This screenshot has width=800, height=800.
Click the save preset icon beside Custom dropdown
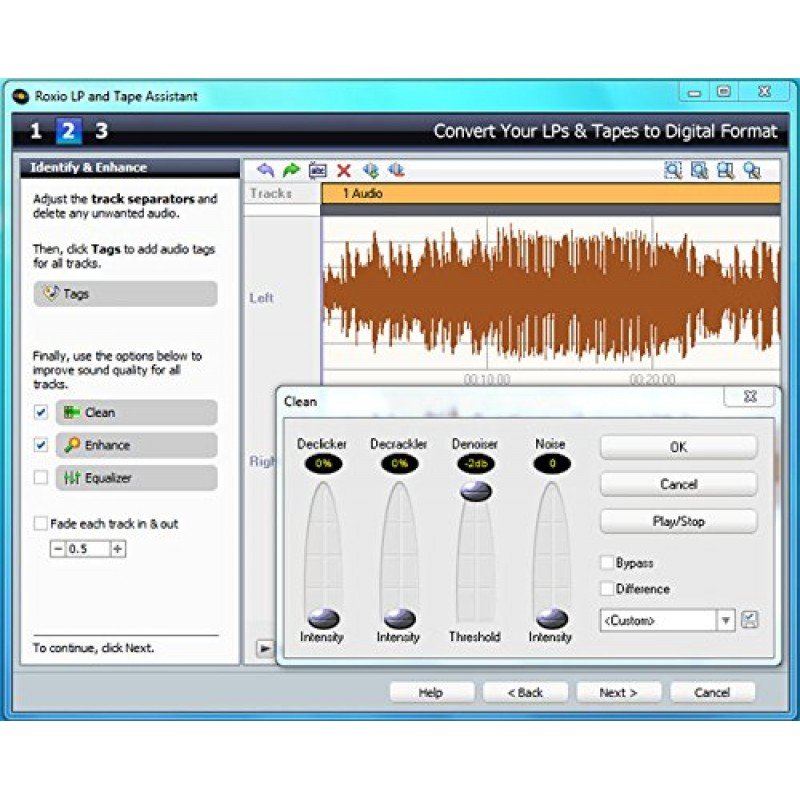click(x=749, y=620)
